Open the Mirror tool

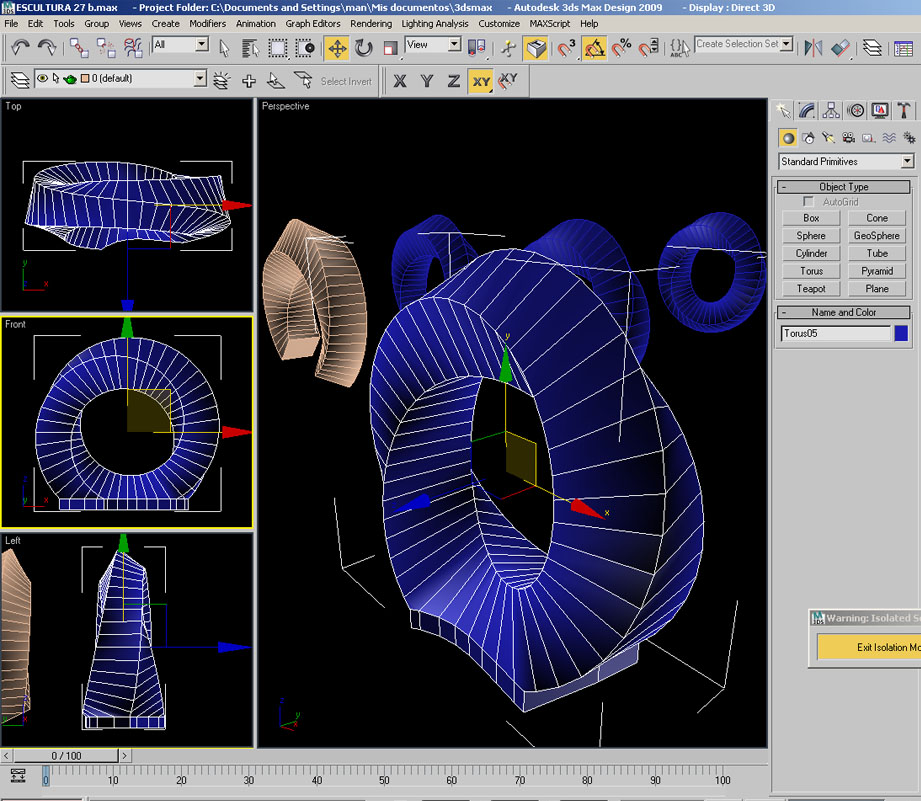(x=813, y=47)
